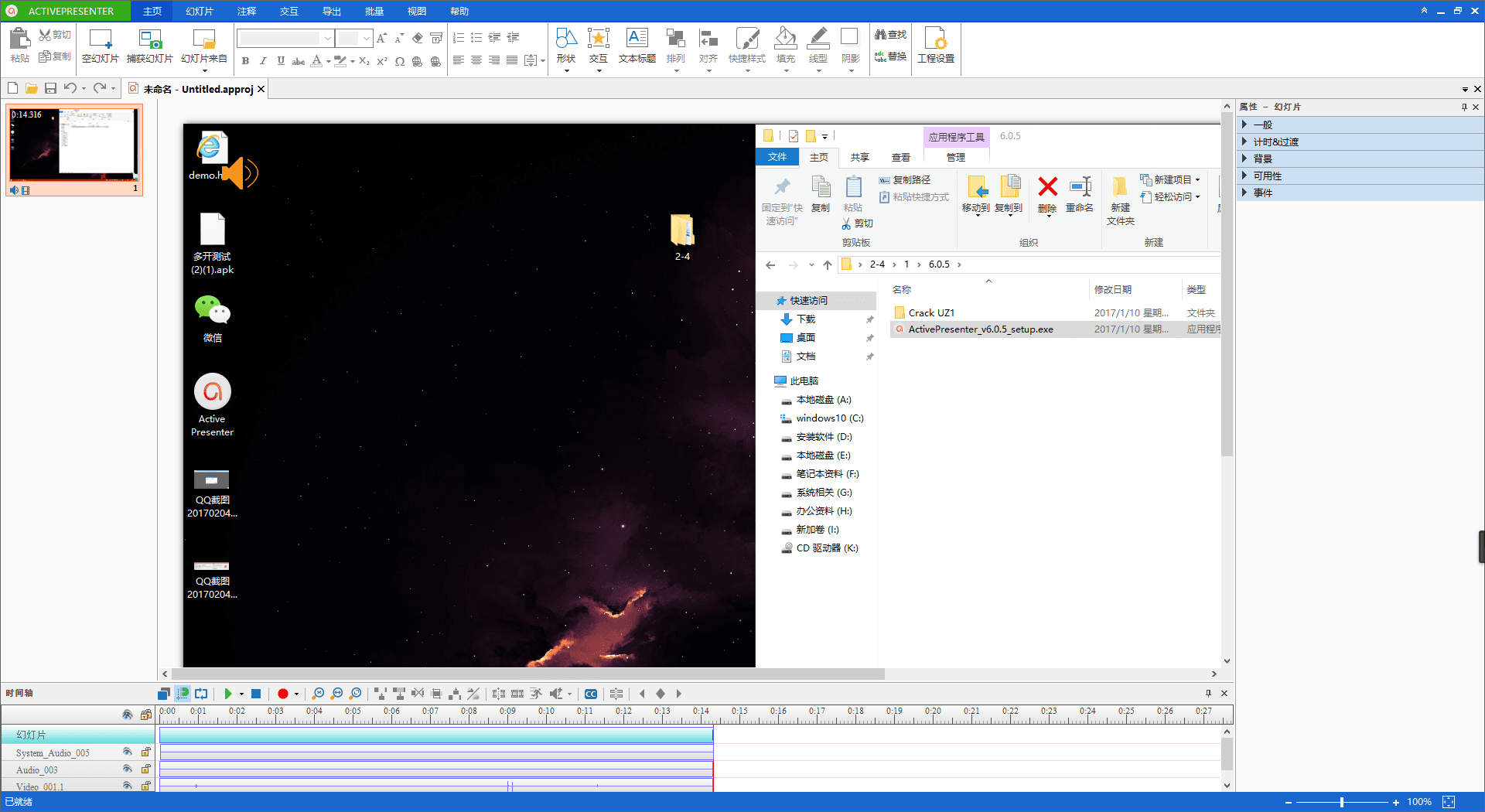The image size is (1485, 812).
Task: Toggle lock on Audio_003 track
Action: coord(145,769)
